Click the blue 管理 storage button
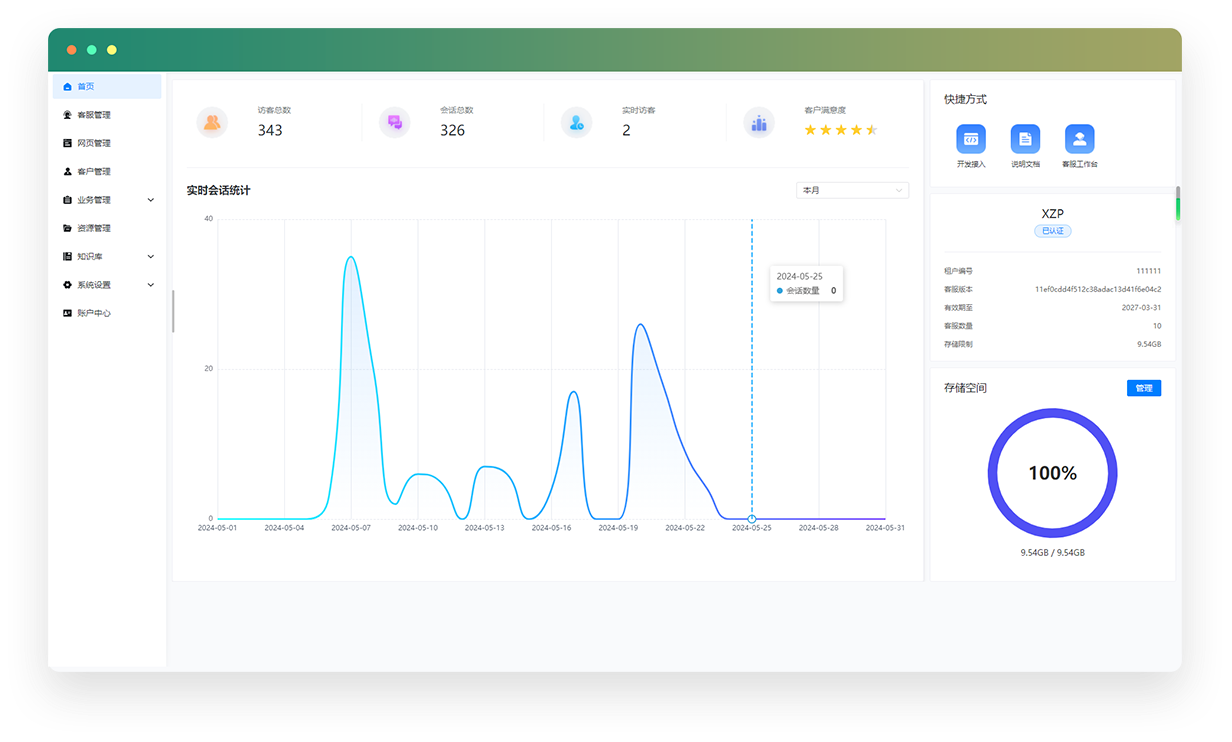Viewport: 1232px width, 742px height. click(1143, 388)
